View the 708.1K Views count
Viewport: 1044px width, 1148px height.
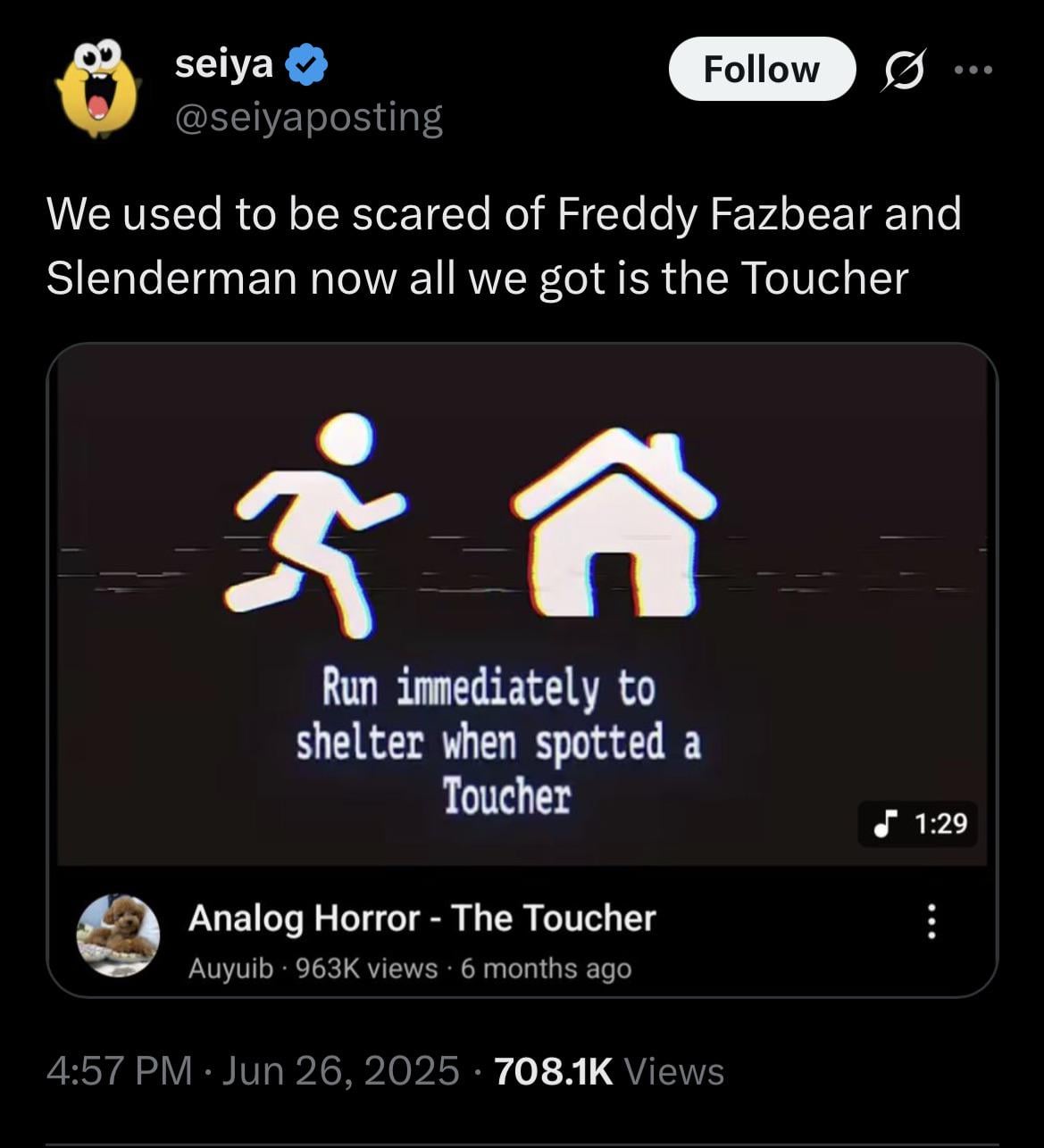(608, 1070)
